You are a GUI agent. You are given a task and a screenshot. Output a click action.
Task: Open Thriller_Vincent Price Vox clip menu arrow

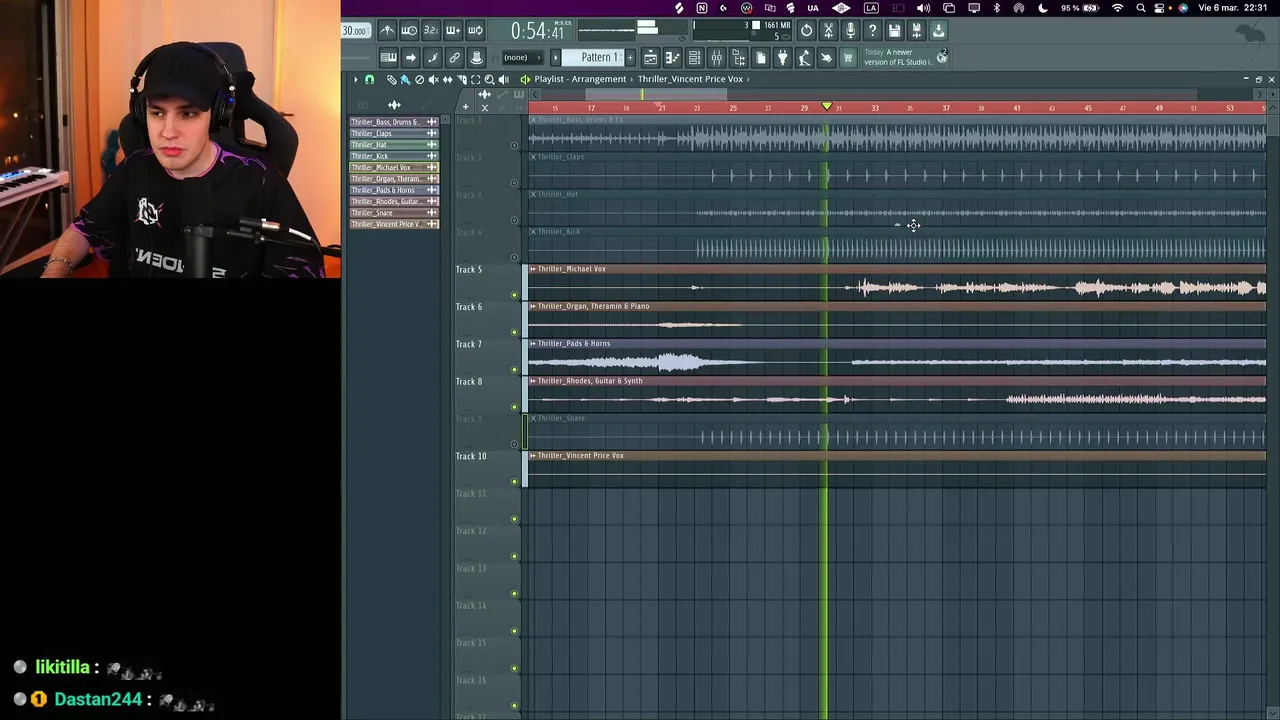coord(533,456)
